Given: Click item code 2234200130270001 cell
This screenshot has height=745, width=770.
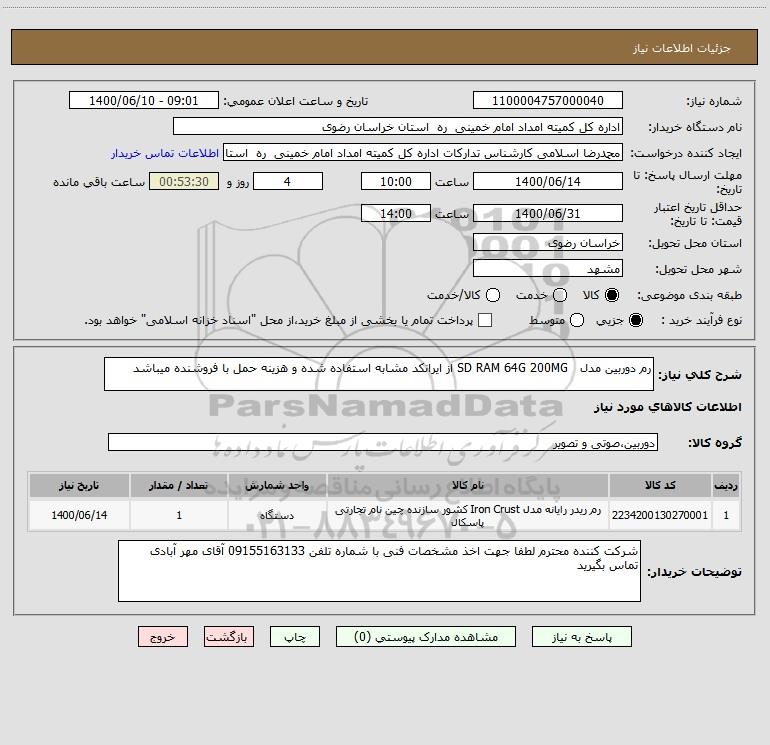Looking at the screenshot, I should pyautogui.click(x=660, y=515).
